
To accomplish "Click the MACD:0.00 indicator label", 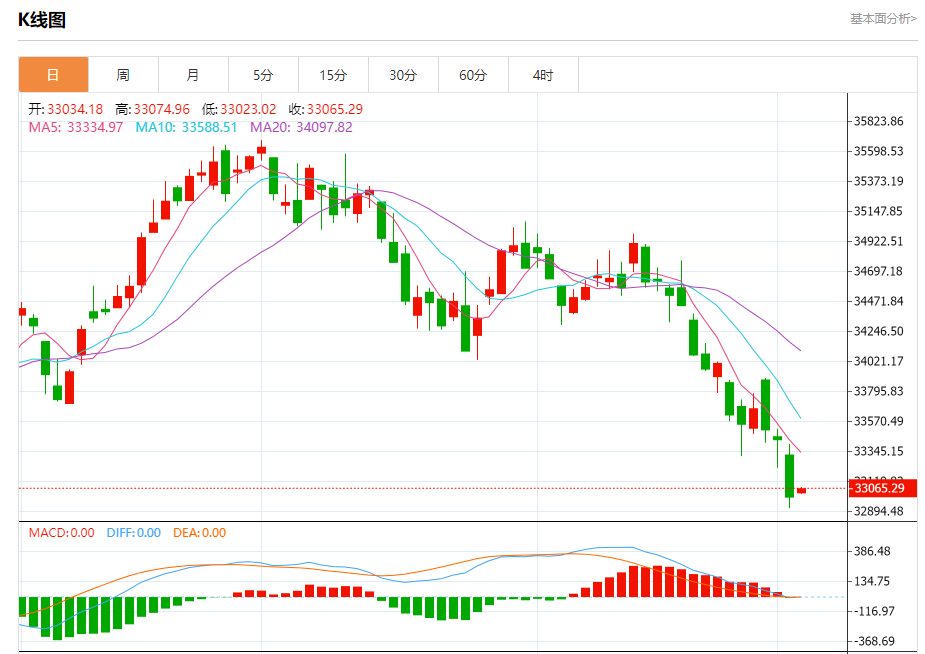I will 61,533.
